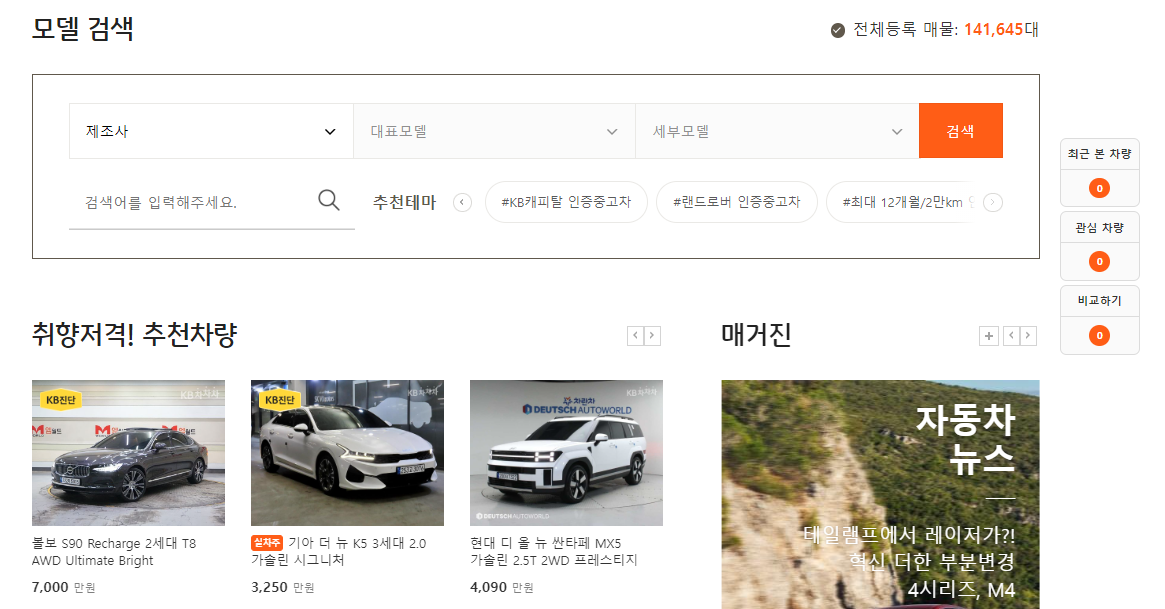Open the 관심 차량 panel
The width and height of the screenshot is (1165, 609).
1099,227
